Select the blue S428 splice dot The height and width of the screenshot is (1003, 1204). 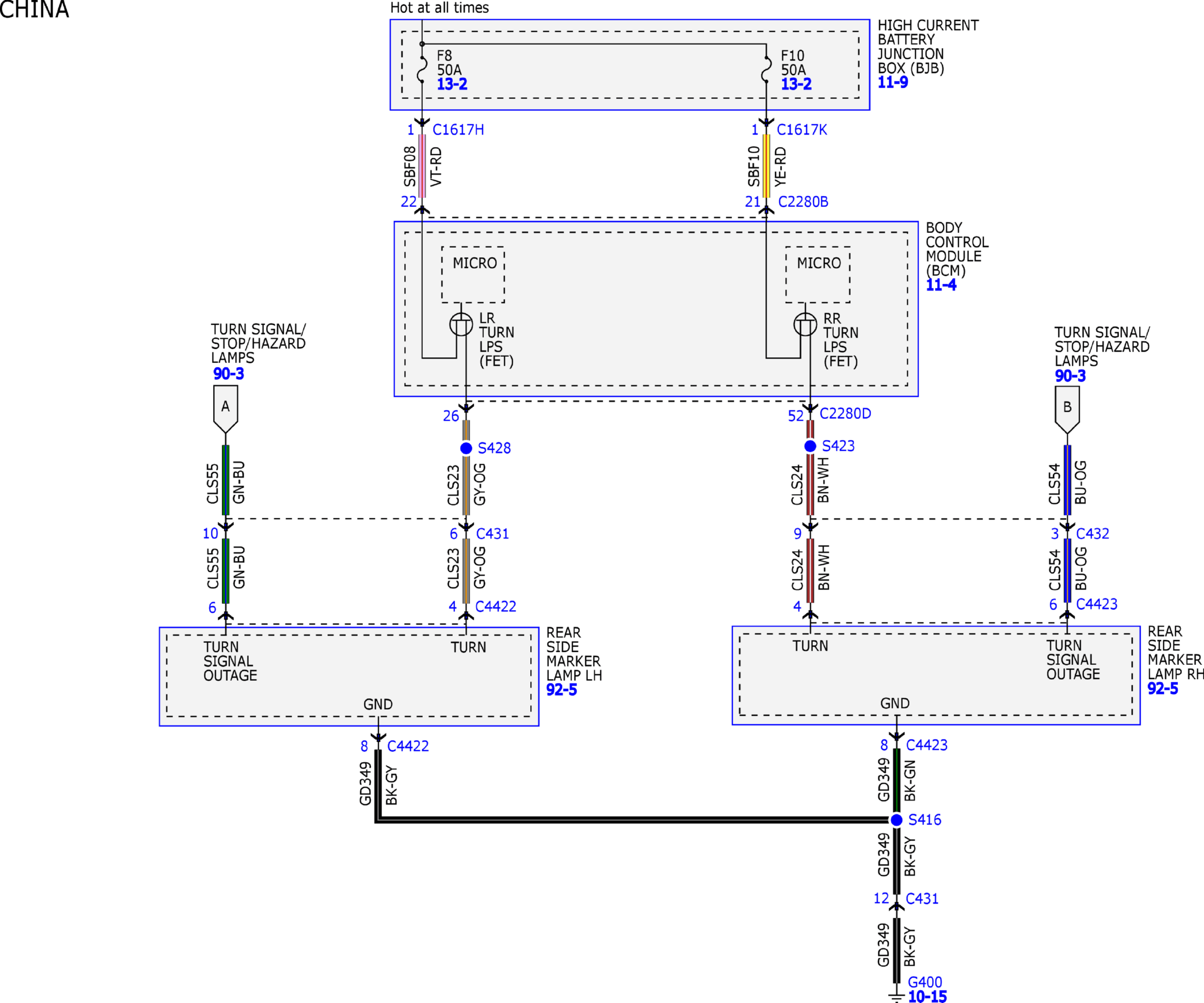pyautogui.click(x=466, y=448)
